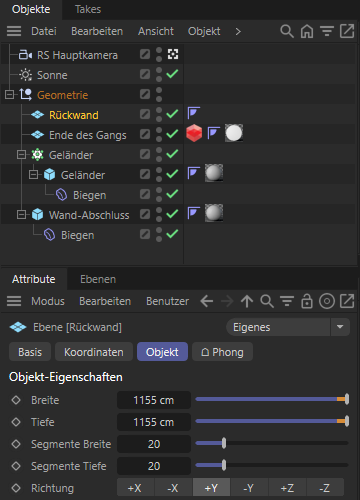Select the Koordinaten button tab
This screenshot has height=500, width=360.
[x=94, y=352]
